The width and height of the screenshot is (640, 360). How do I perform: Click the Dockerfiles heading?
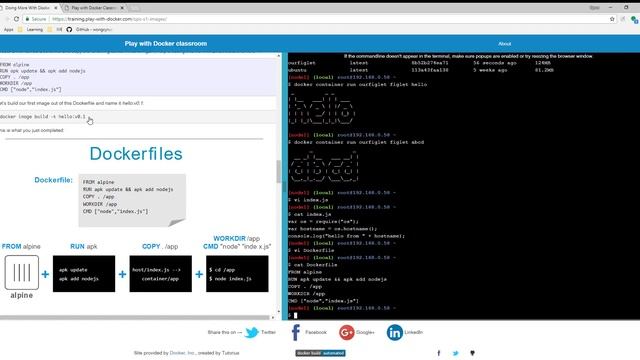coord(136,154)
